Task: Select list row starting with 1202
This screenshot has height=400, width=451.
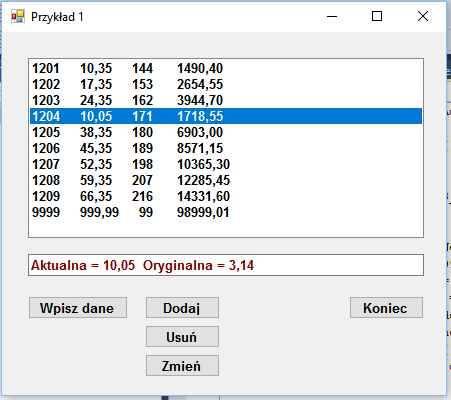Action: click(226, 84)
